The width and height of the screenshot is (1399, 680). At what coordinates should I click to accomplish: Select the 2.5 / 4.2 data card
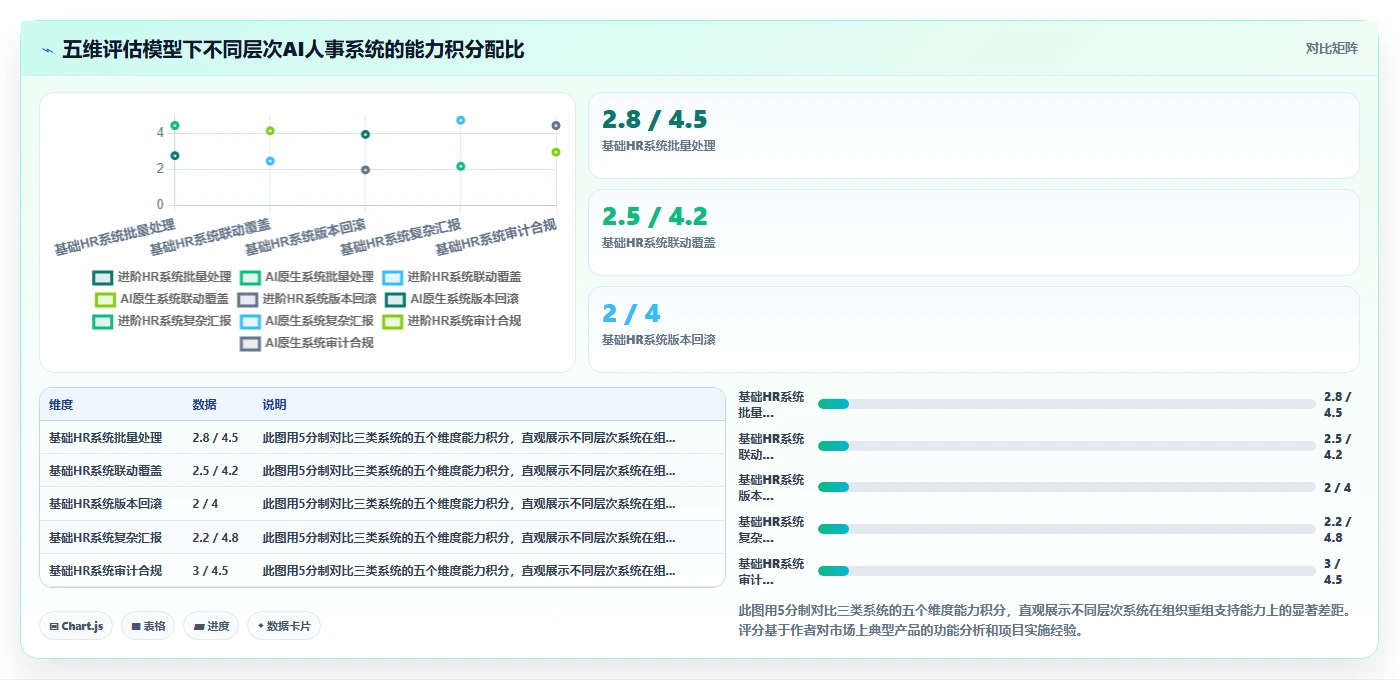973,233
